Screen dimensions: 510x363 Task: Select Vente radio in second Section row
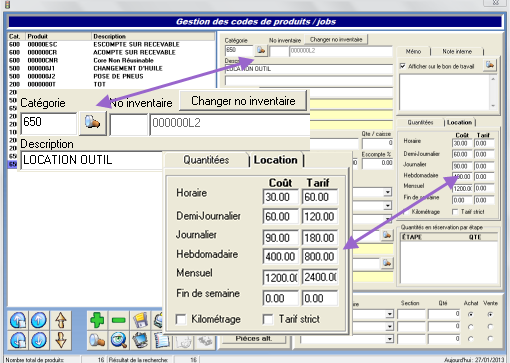490,327
